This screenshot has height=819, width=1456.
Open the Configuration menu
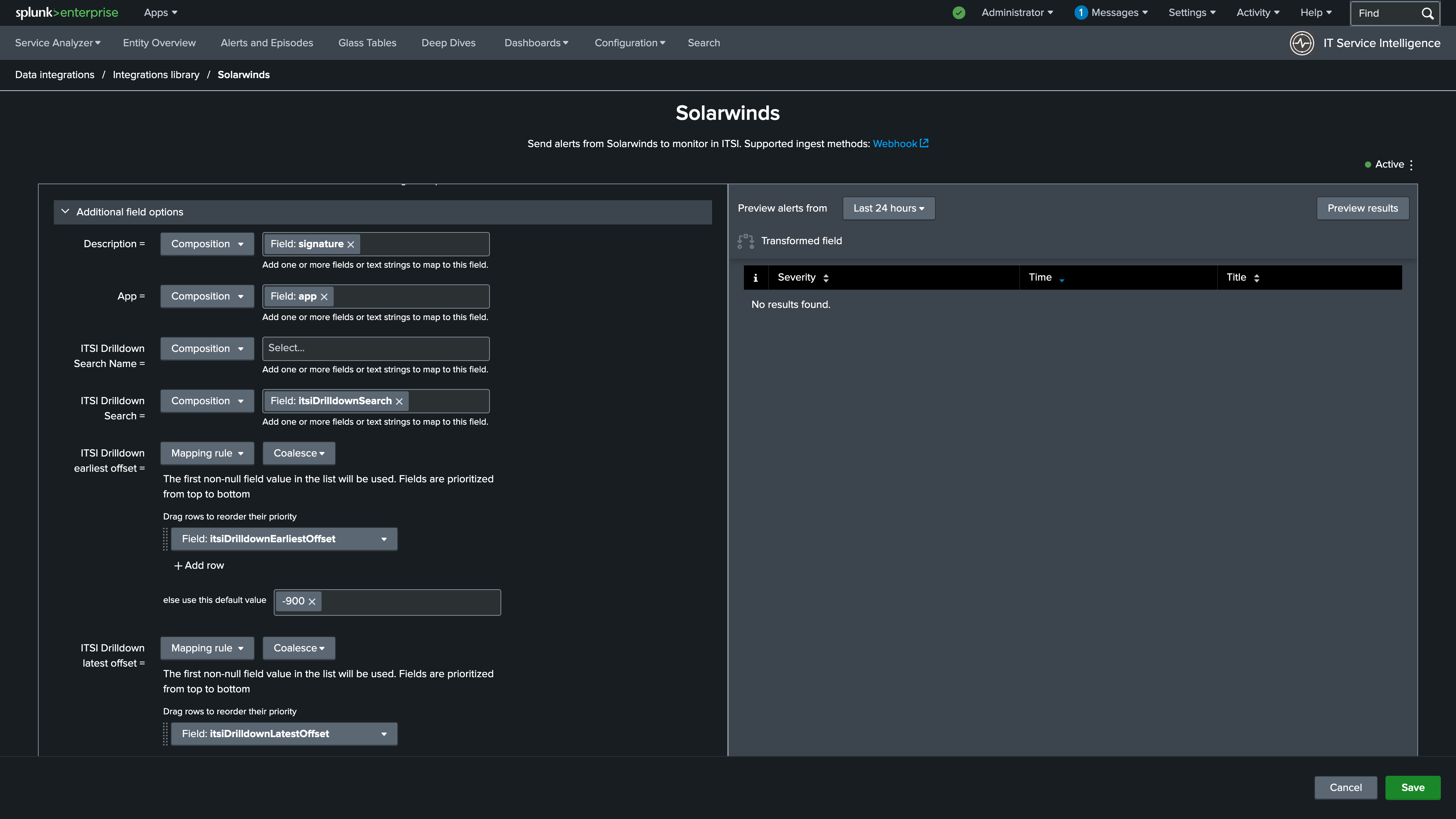point(630,43)
